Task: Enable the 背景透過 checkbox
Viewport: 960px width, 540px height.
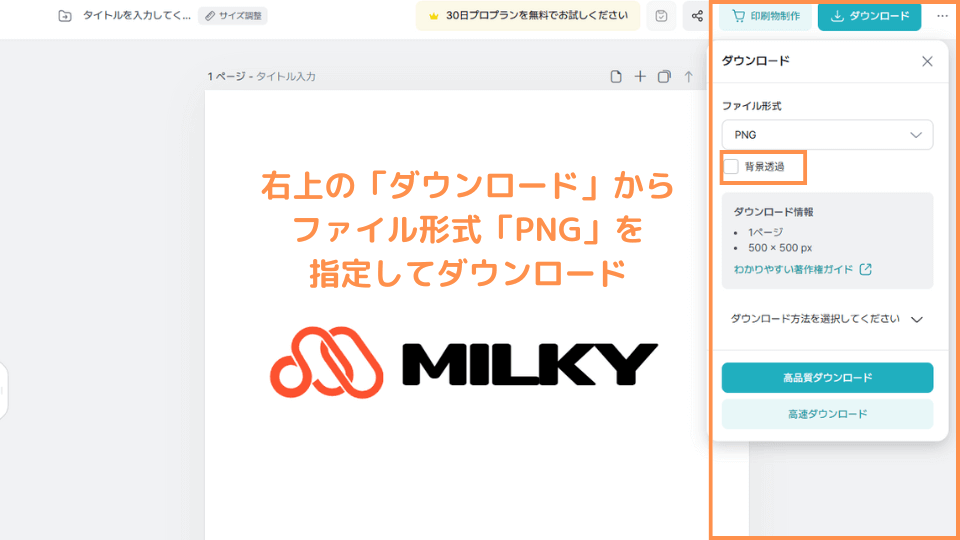Action: [731, 167]
